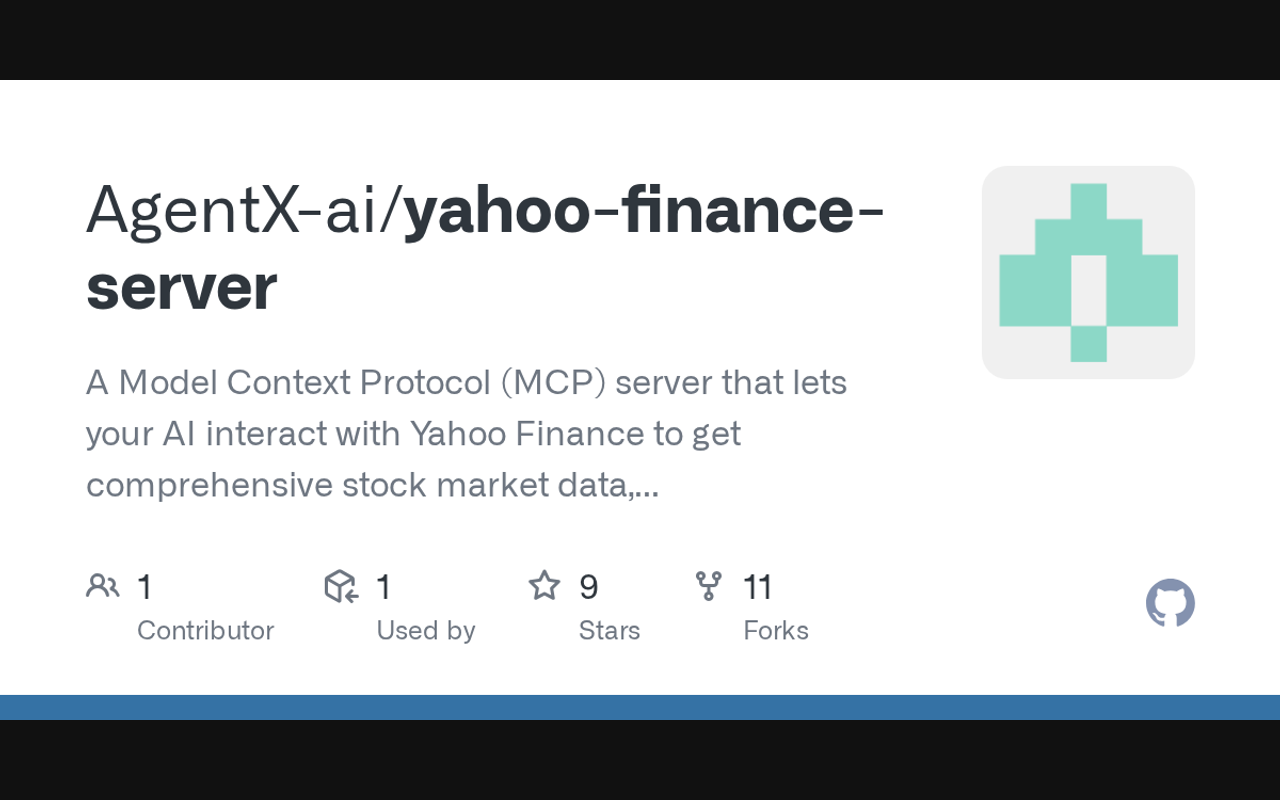Select the repository description paragraph
Screen dimensions: 1280x800
pos(466,433)
